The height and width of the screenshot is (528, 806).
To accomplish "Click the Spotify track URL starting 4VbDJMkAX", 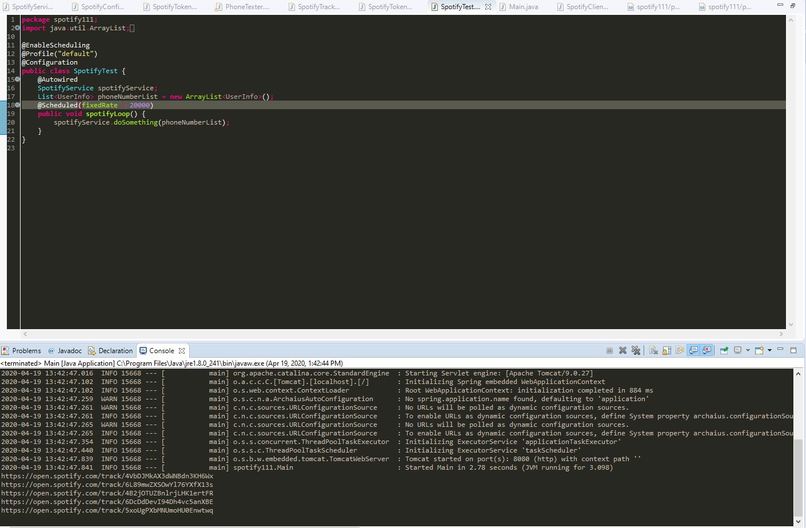I will pyautogui.click(x=107, y=476).
